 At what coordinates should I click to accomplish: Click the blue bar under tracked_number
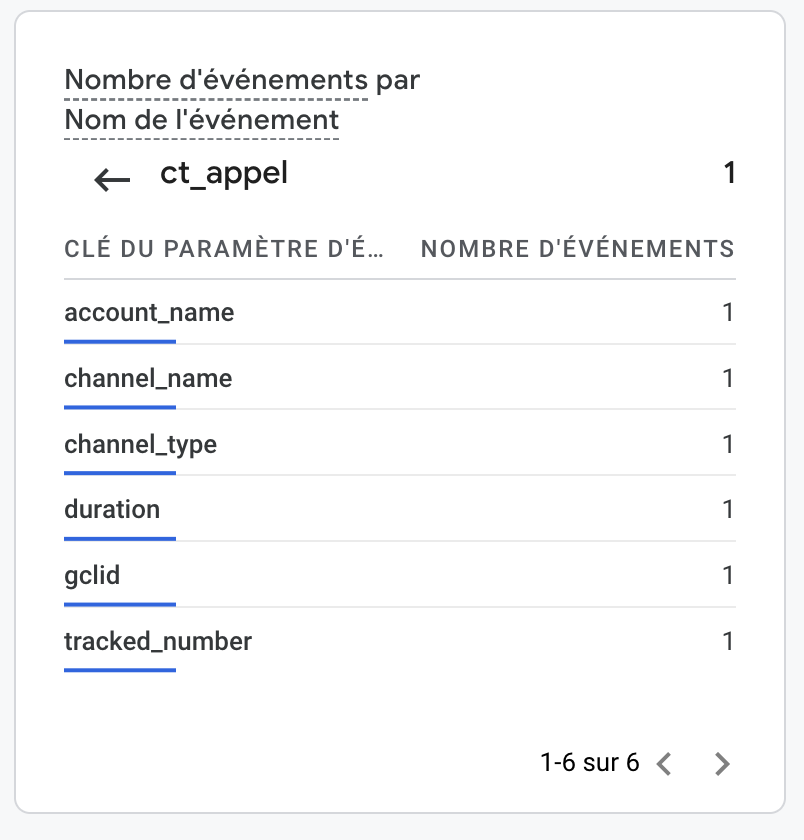[x=120, y=670]
